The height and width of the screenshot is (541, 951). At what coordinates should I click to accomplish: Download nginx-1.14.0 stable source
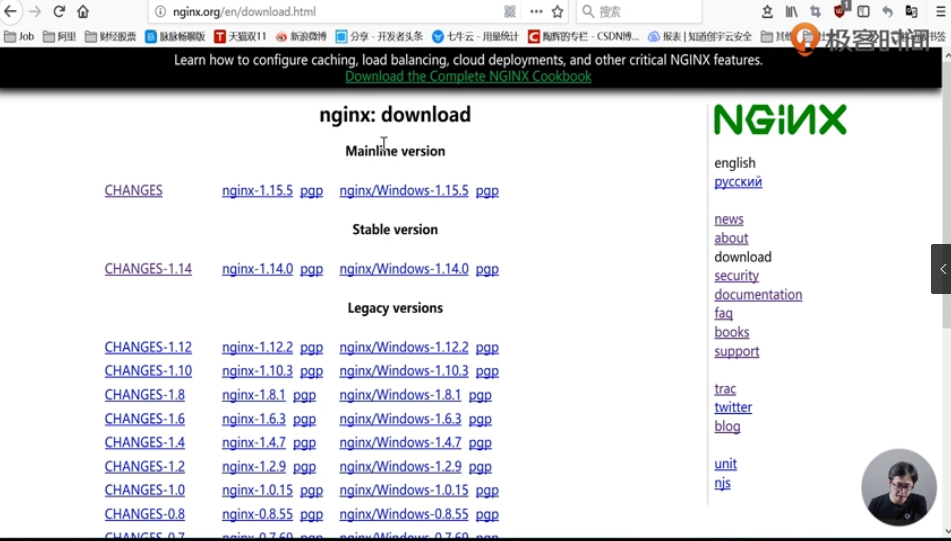[257, 269]
